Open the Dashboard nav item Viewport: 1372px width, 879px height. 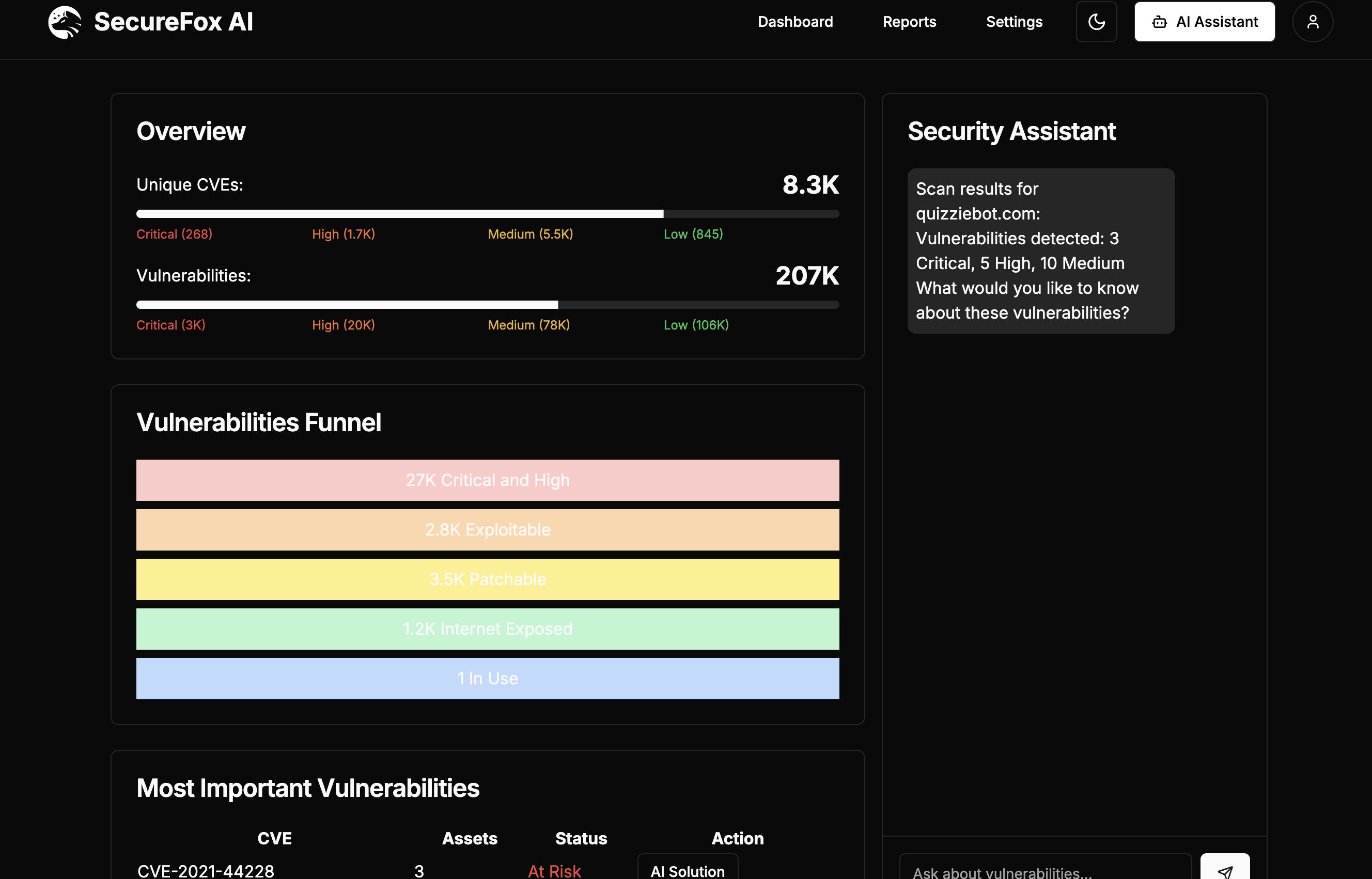tap(795, 22)
